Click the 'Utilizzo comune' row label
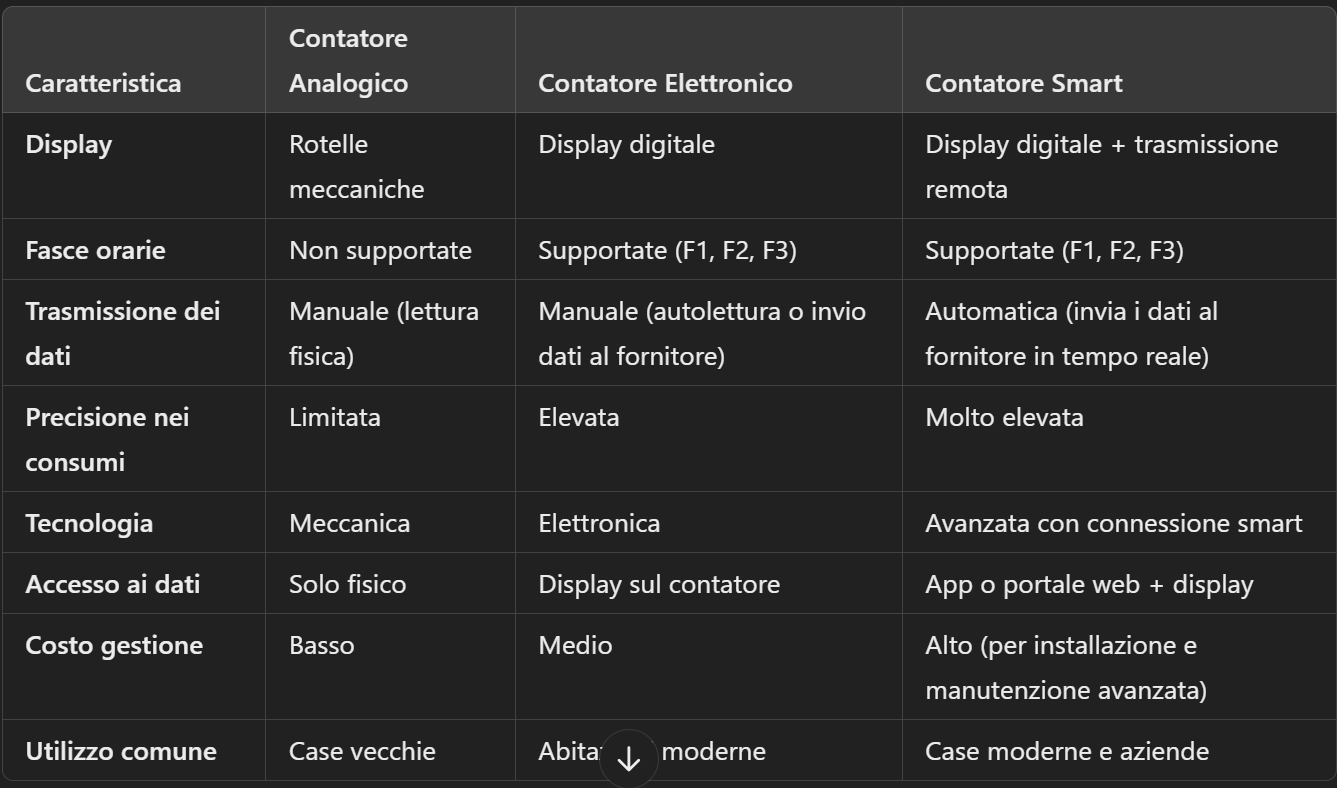Image resolution: width=1337 pixels, height=788 pixels. [121, 751]
